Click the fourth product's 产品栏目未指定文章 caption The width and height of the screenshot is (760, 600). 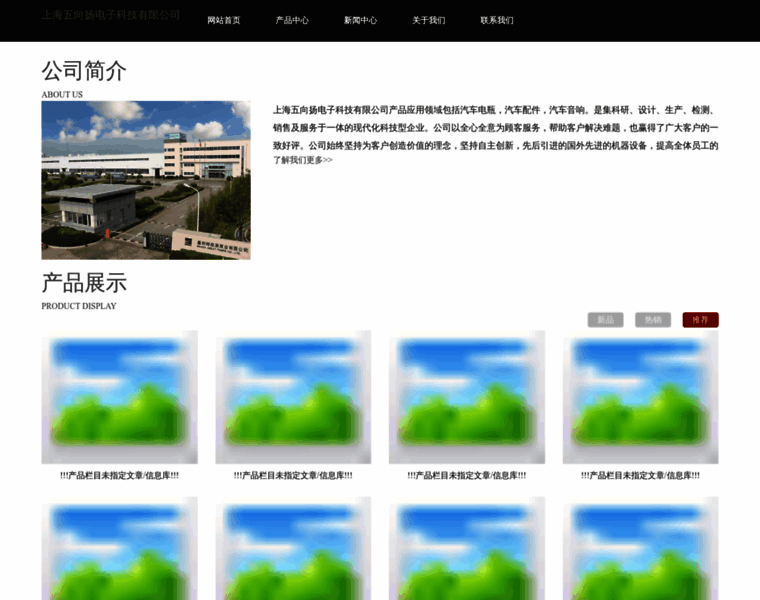(640, 475)
